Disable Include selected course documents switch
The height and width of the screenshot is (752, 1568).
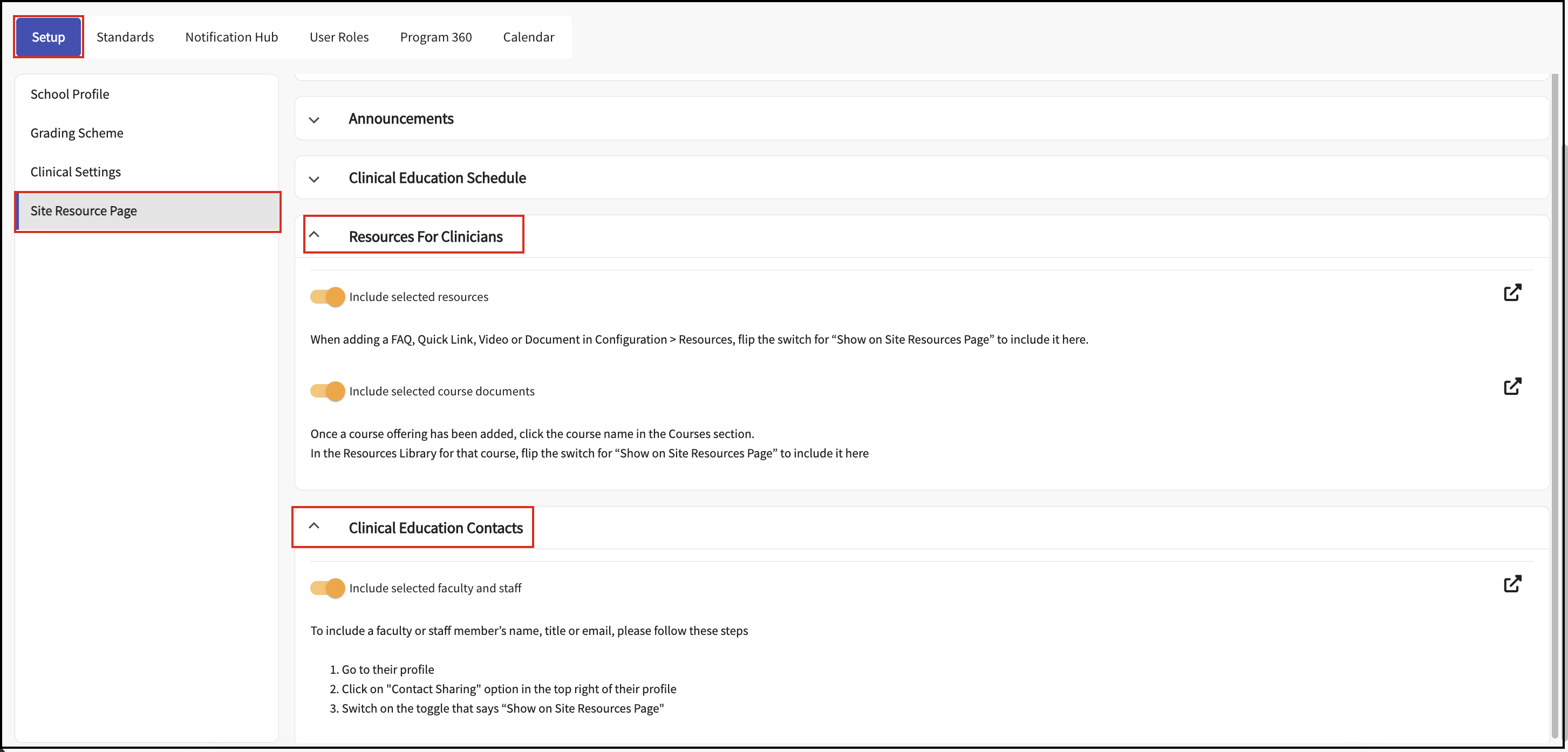328,391
